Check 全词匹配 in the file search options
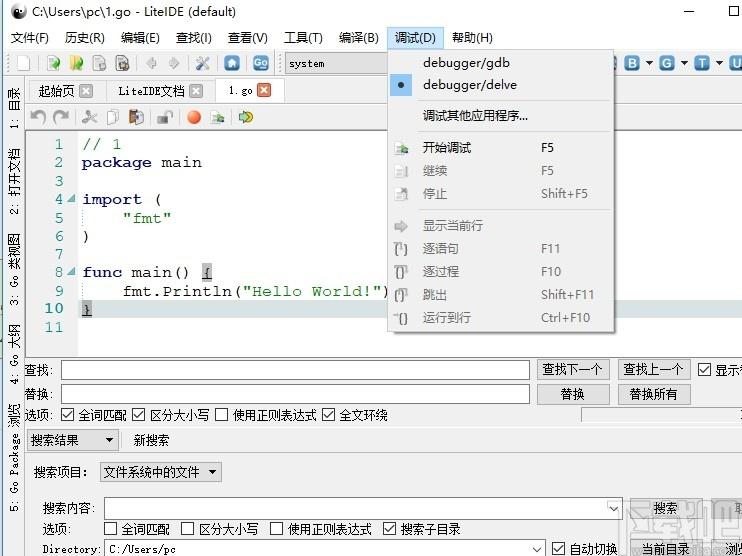742x556 pixels. point(110,528)
